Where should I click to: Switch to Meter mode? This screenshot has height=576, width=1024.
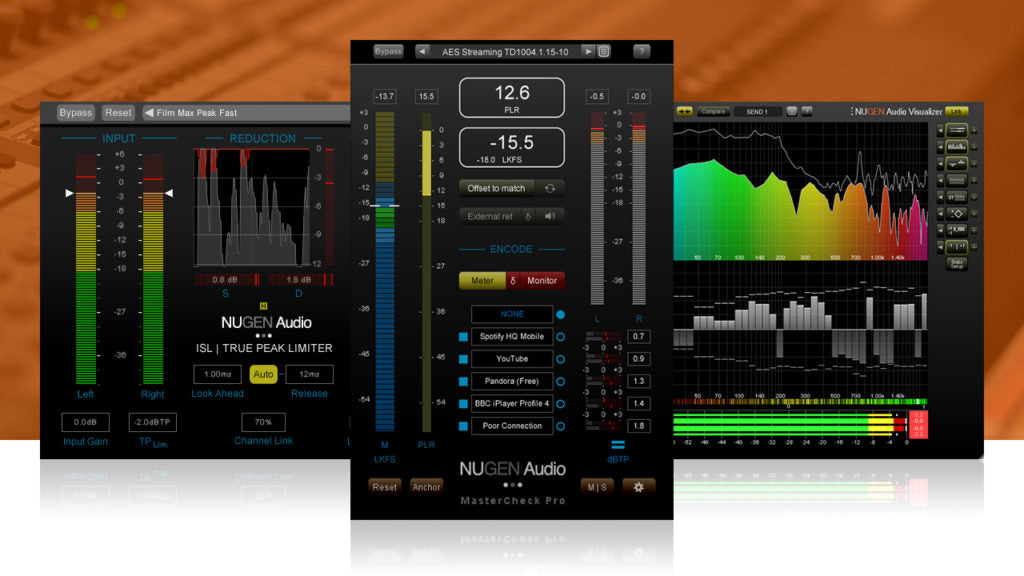(x=482, y=281)
